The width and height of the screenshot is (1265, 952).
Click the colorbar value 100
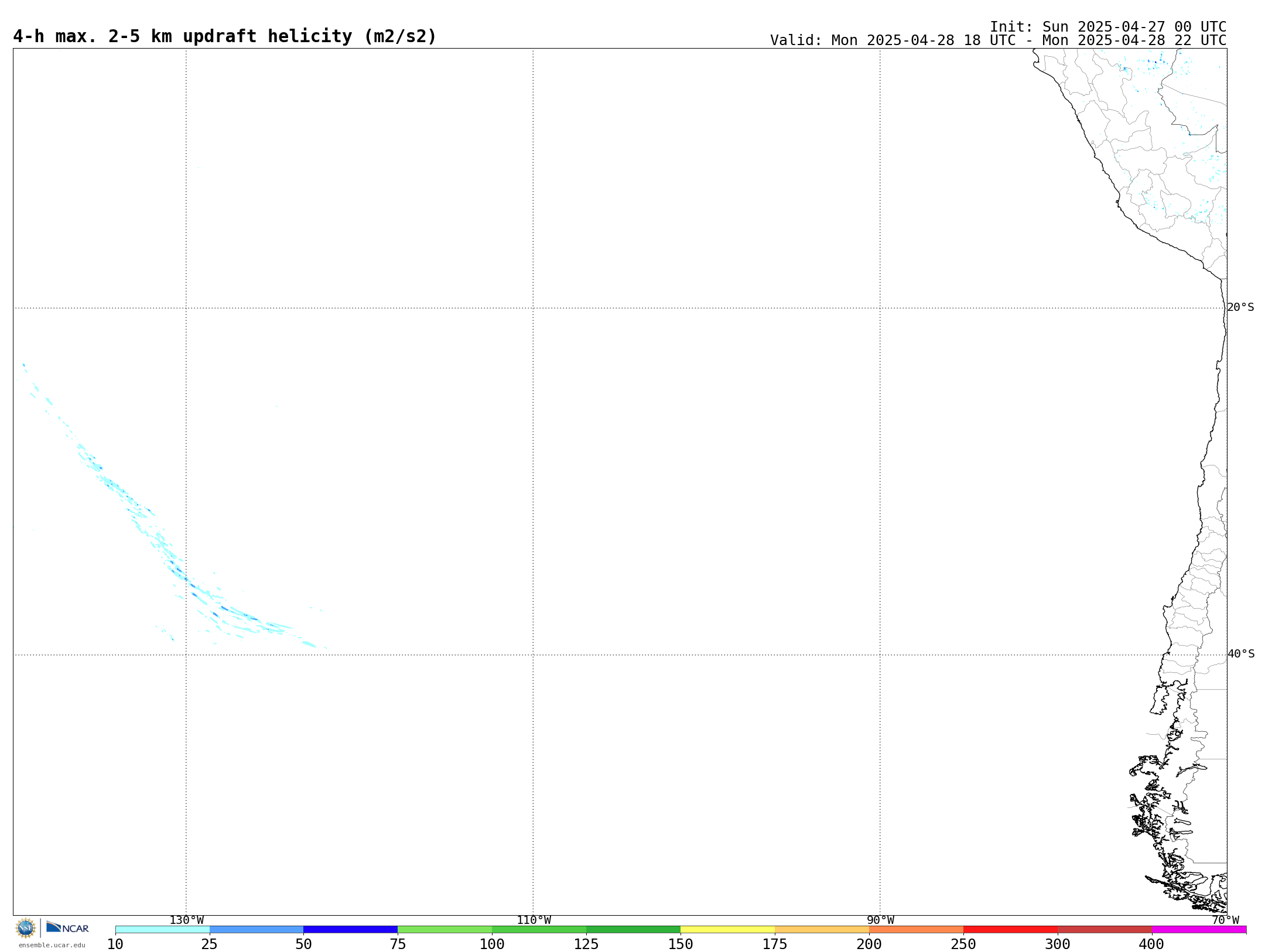tap(492, 944)
